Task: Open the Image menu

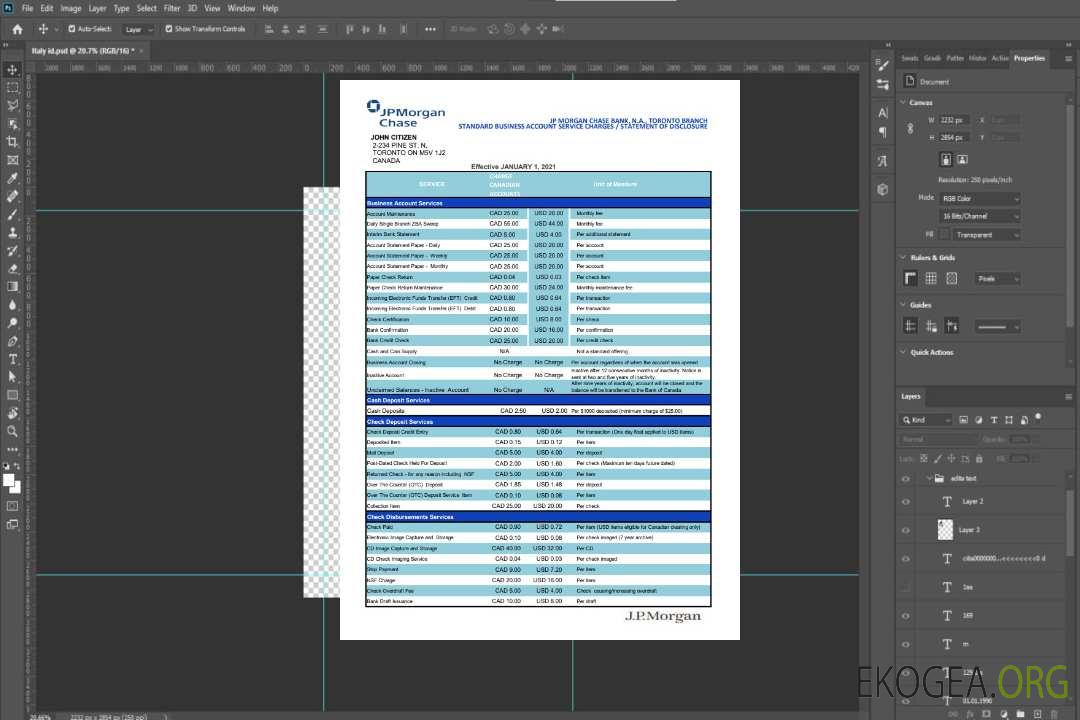Action: (x=71, y=8)
